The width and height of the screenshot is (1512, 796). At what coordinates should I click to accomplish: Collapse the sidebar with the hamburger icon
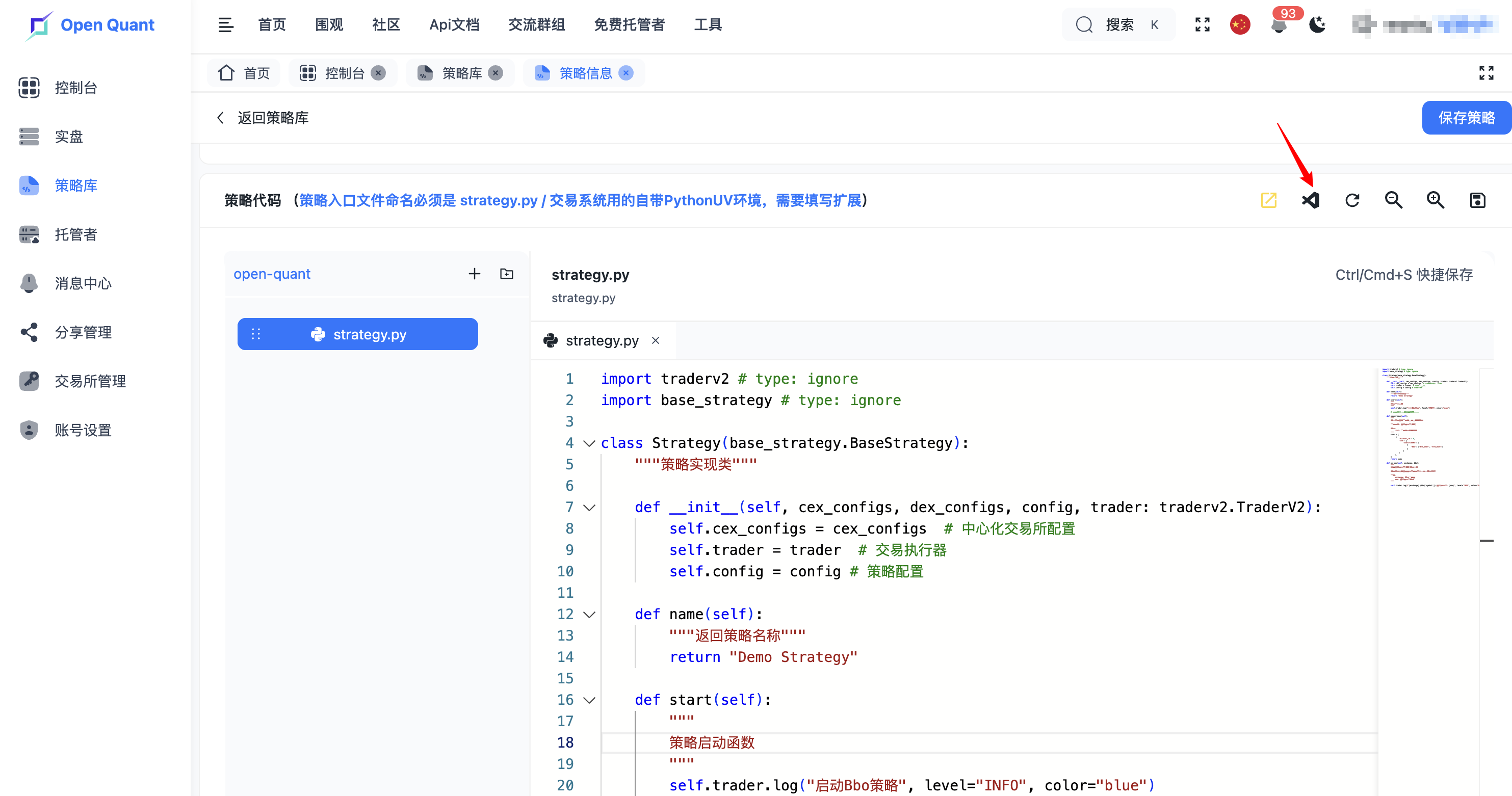tap(226, 24)
